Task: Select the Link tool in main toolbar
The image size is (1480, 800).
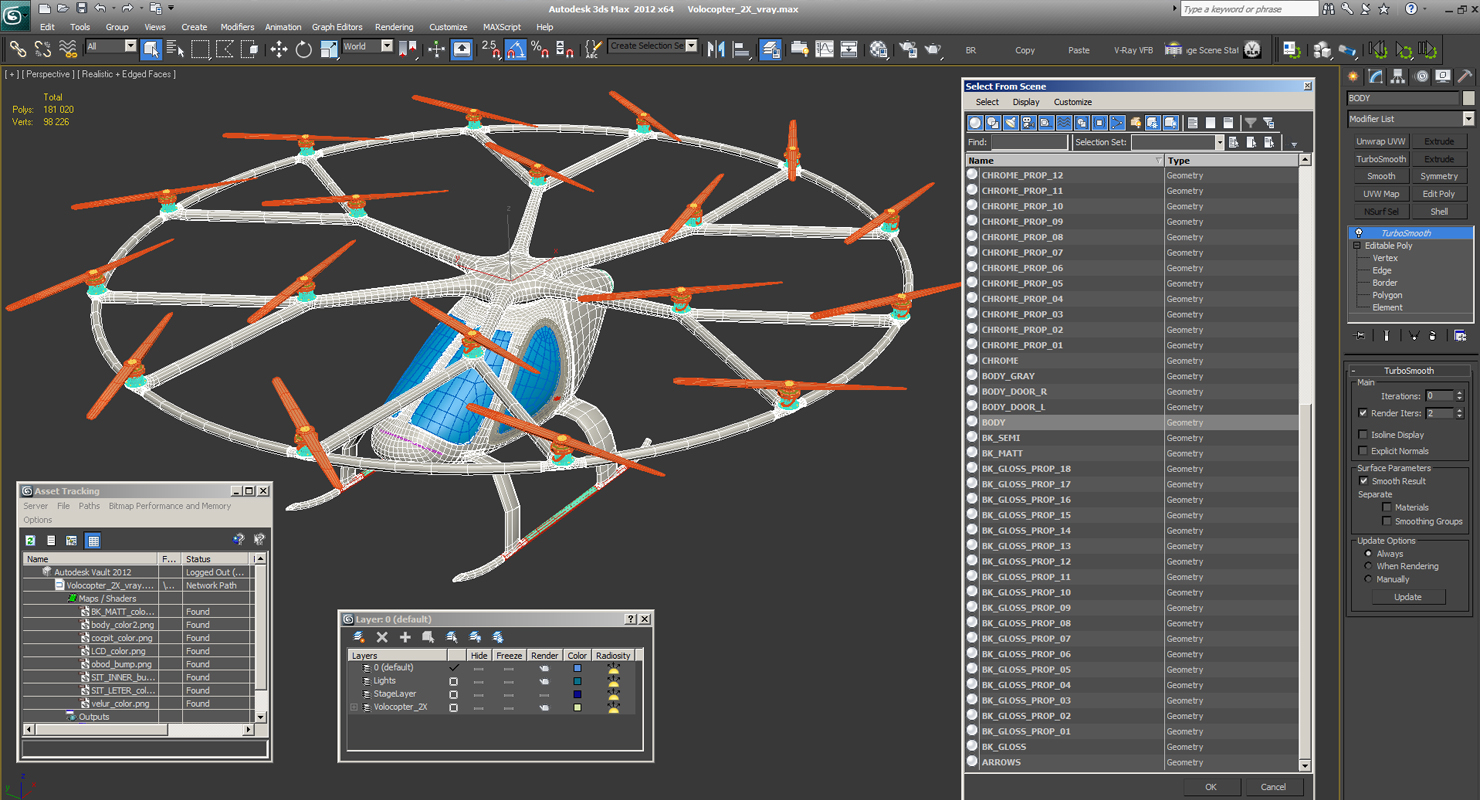Action: (17, 49)
